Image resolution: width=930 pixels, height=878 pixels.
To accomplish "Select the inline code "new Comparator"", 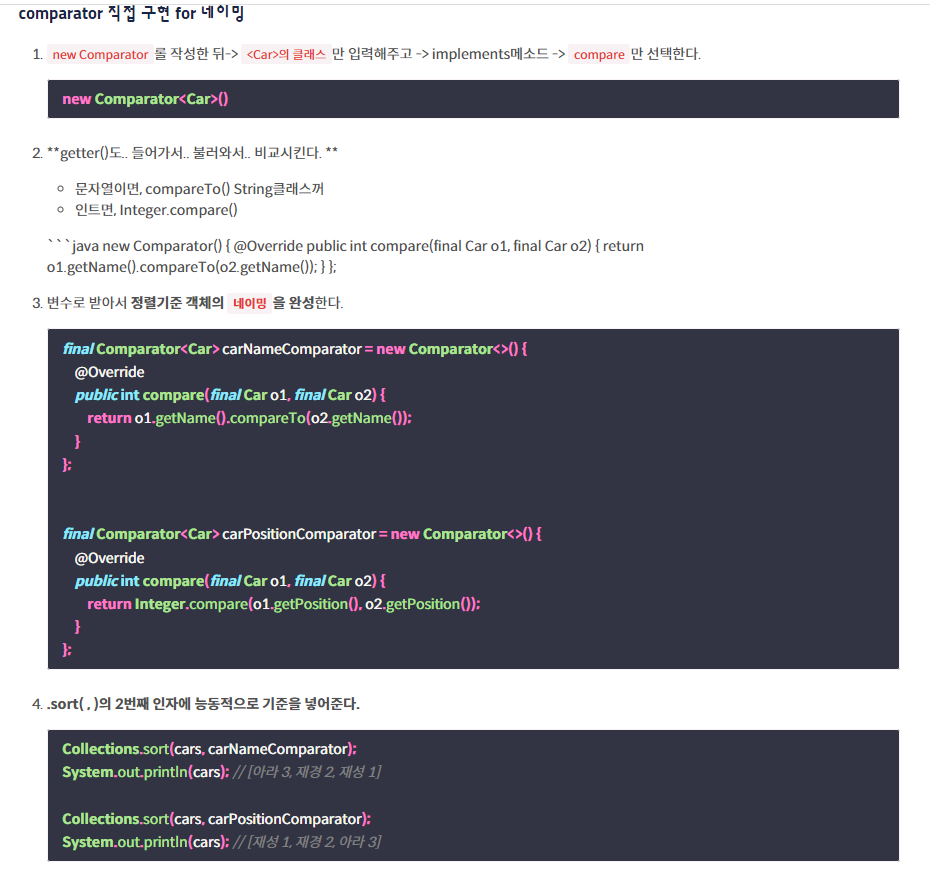I will click(100, 55).
